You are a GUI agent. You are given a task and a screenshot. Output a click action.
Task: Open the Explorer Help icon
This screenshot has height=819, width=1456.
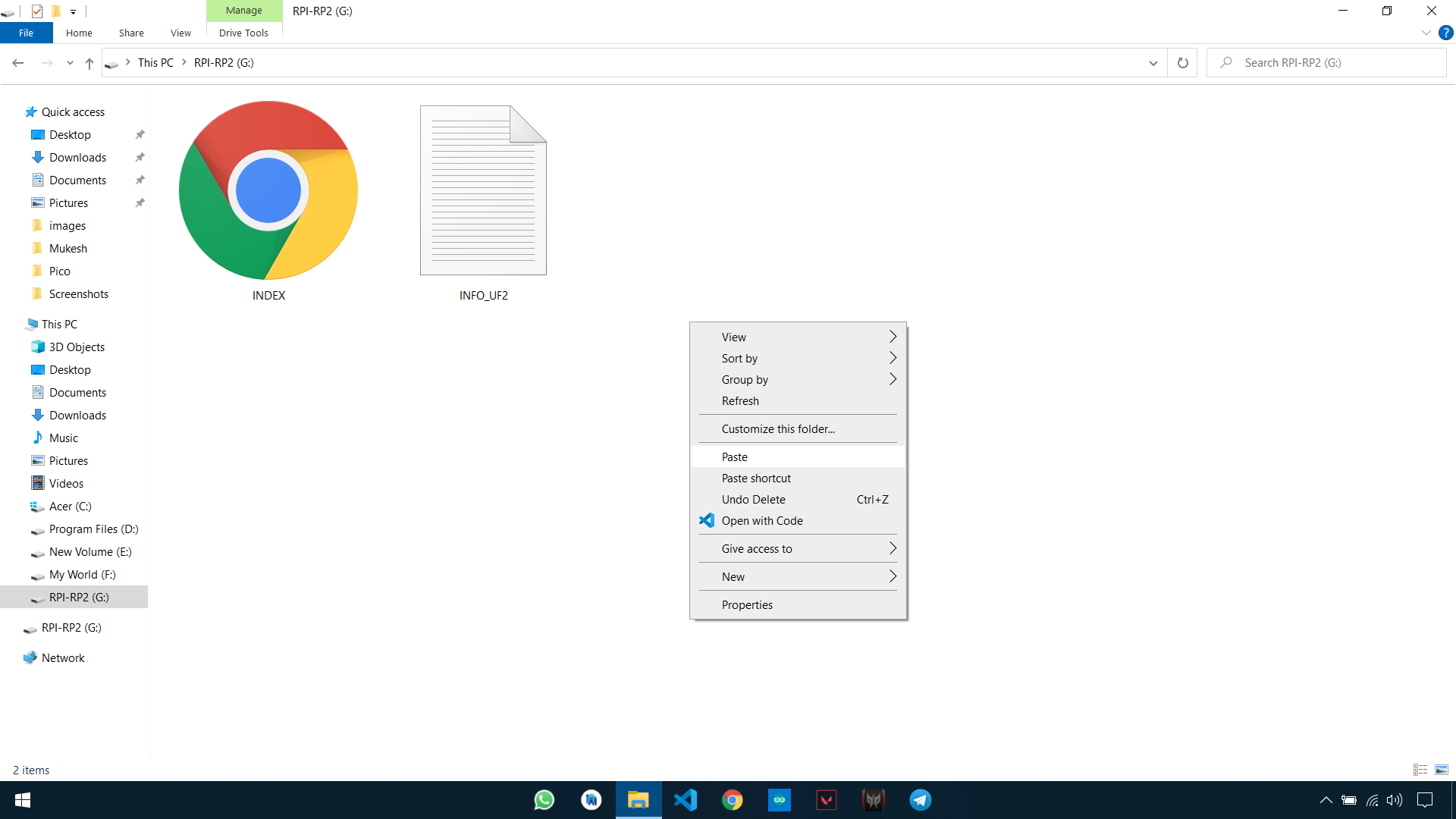click(x=1445, y=33)
